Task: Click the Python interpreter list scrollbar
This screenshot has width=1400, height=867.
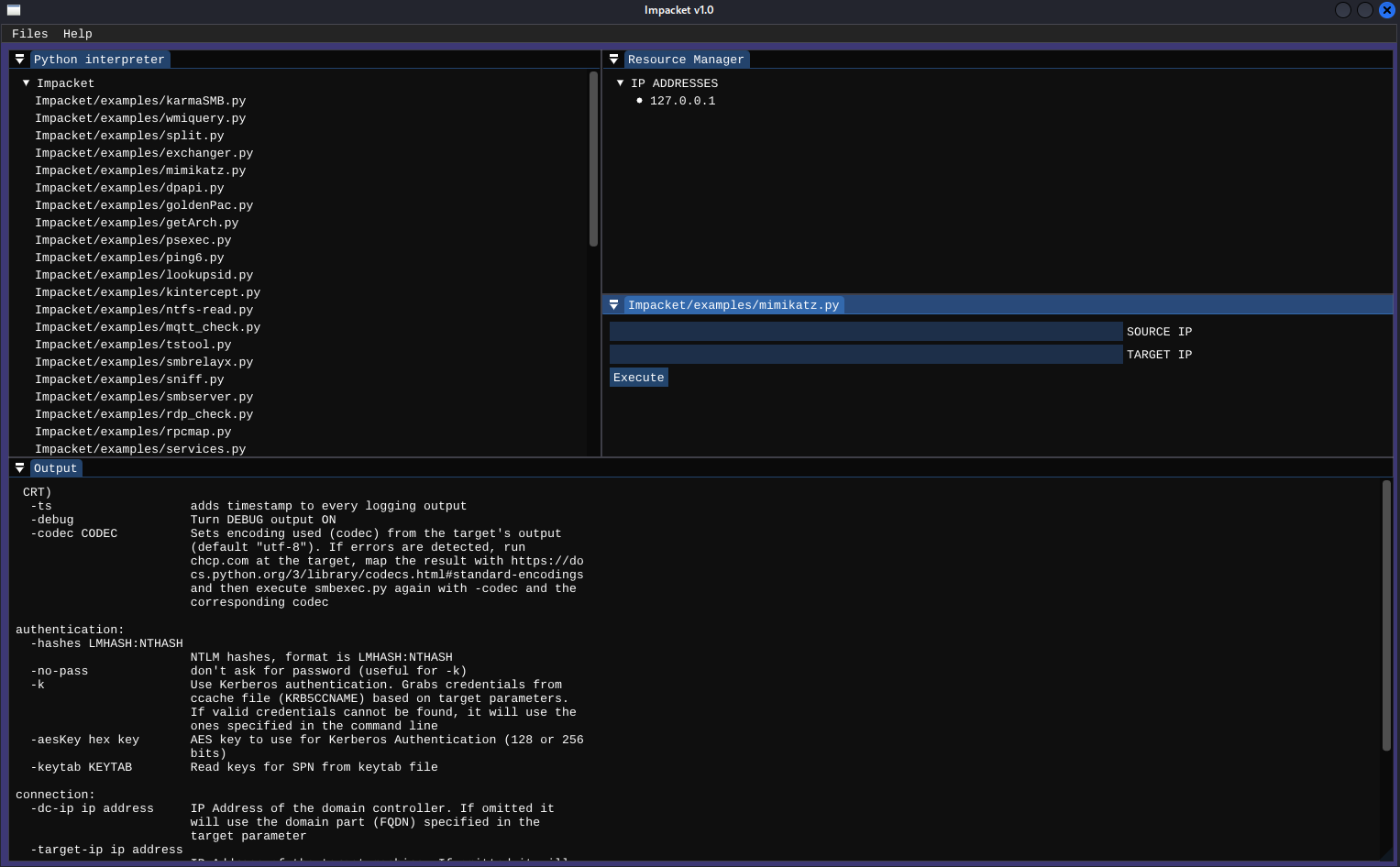Action: pos(593,159)
